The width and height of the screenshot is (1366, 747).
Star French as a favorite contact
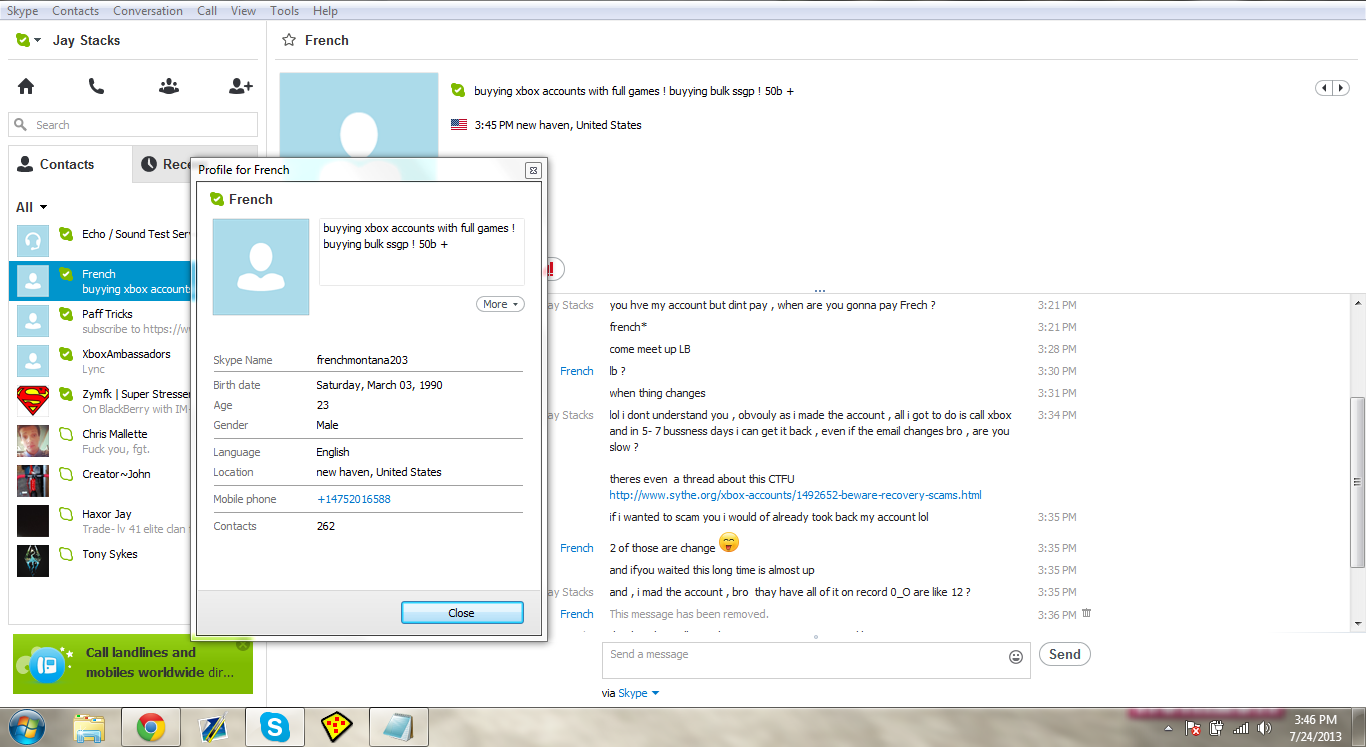(289, 41)
